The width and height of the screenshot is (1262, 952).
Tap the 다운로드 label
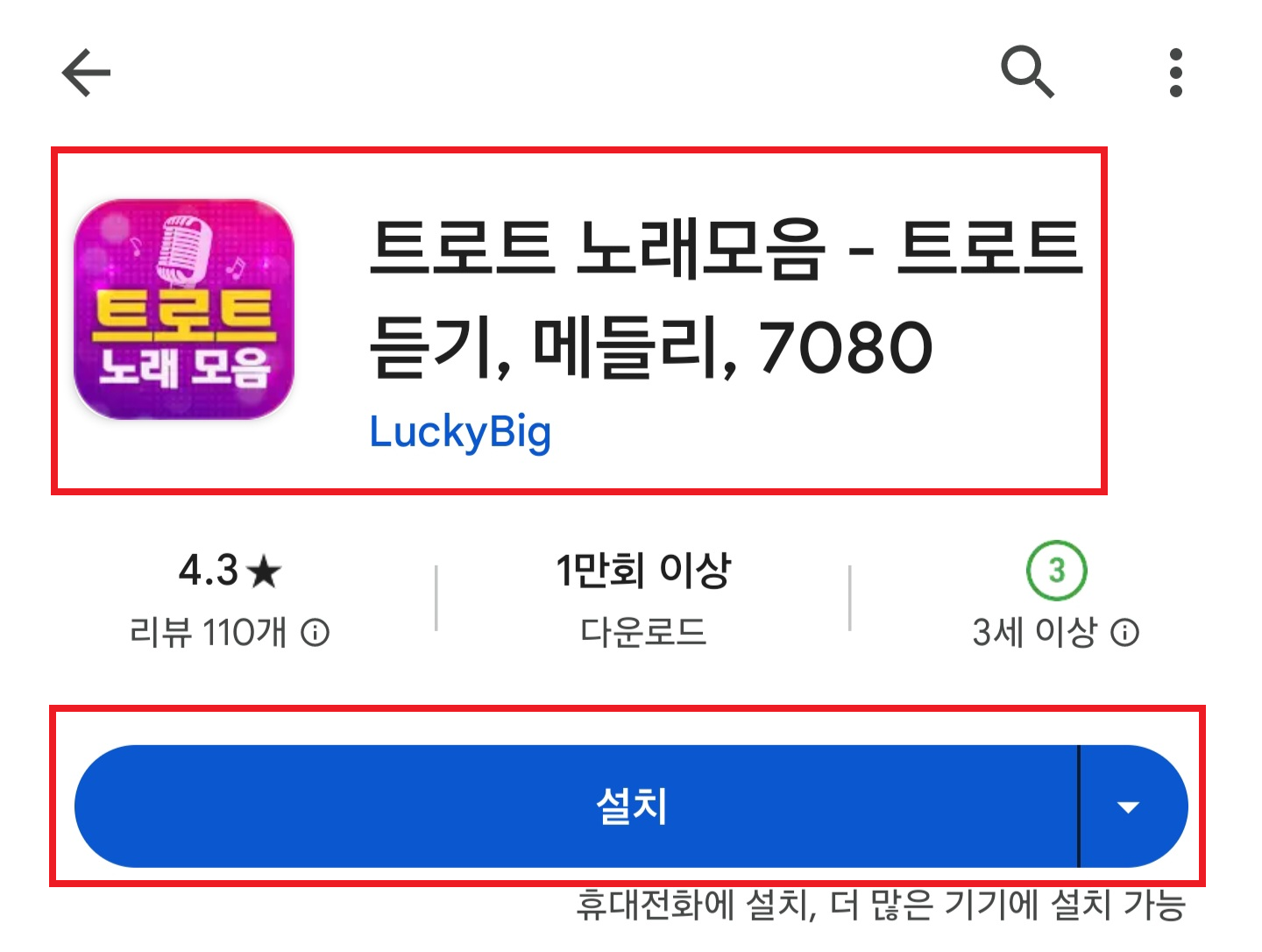[x=643, y=632]
